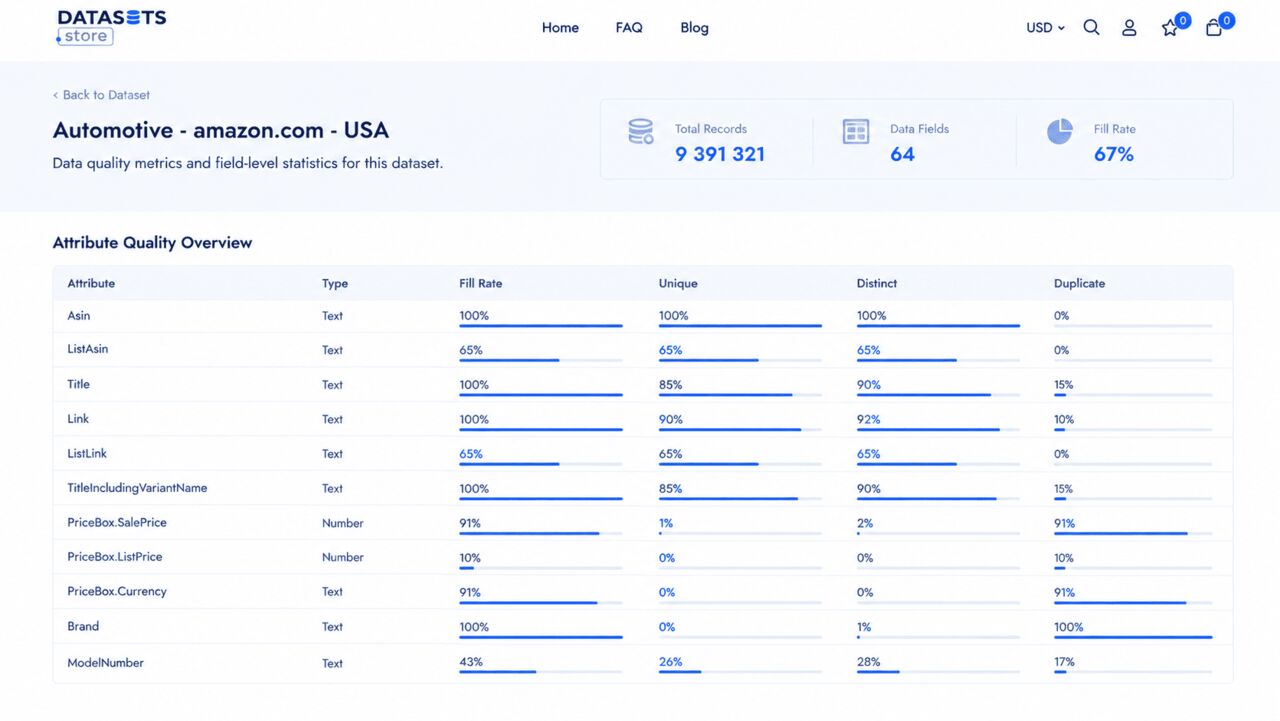1280x721 pixels.
Task: Open the shopping bag cart icon
Action: pyautogui.click(x=1214, y=28)
